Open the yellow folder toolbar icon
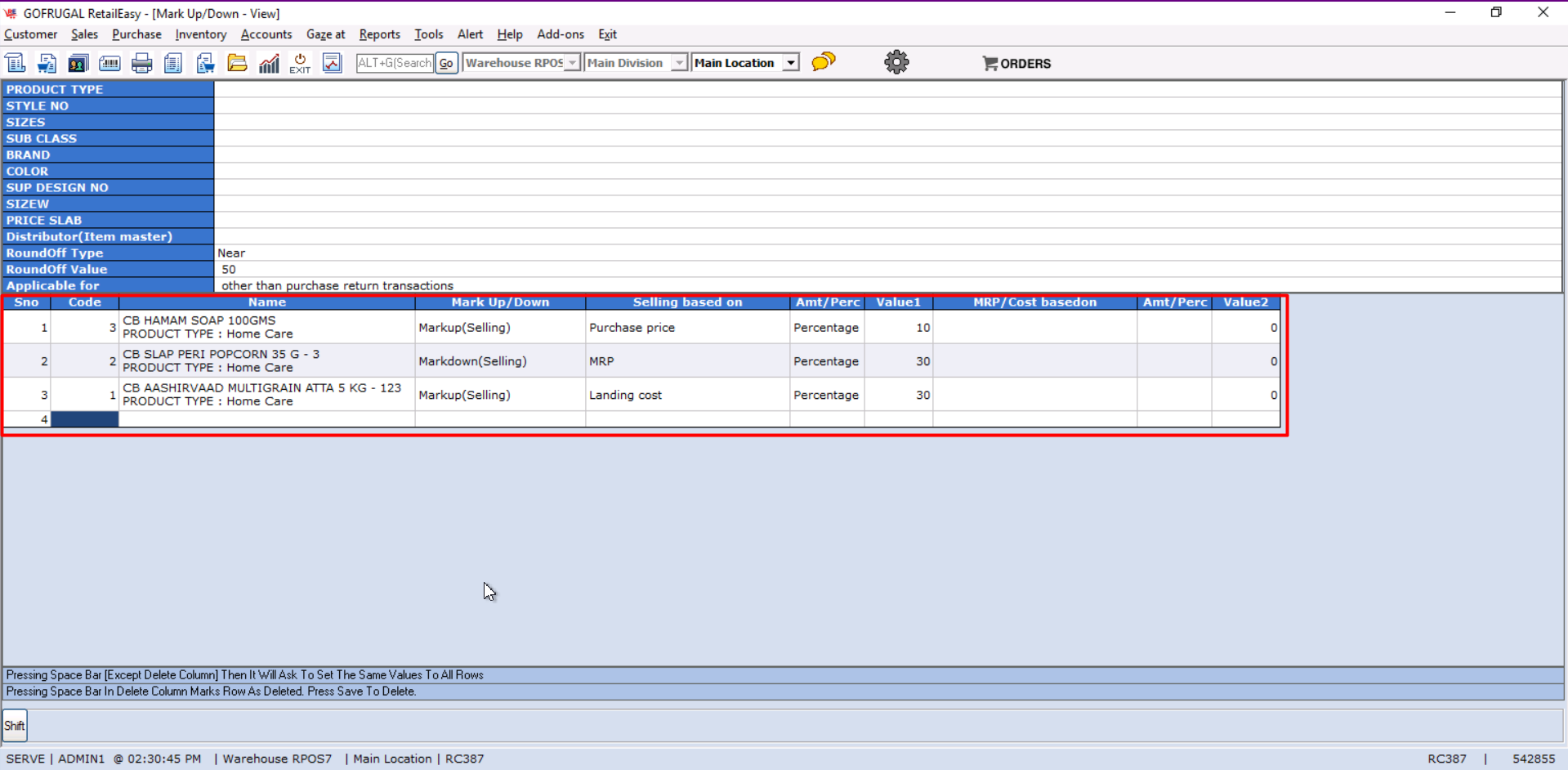Viewport: 1568px width, 770px height. tap(237, 63)
